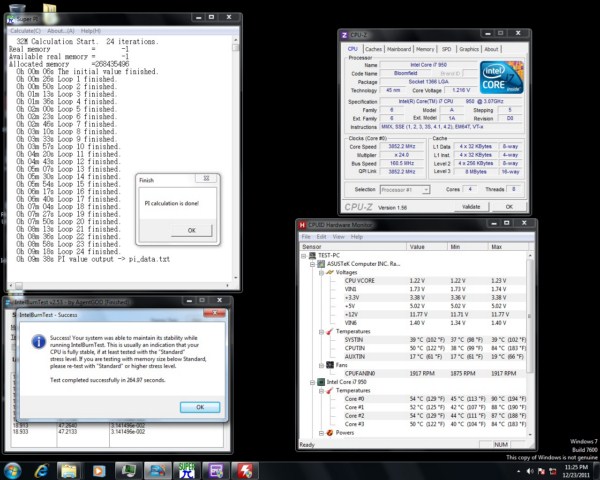Collapse Temperatures group above Core #0
The height and width of the screenshot is (480, 600).
(x=321, y=391)
